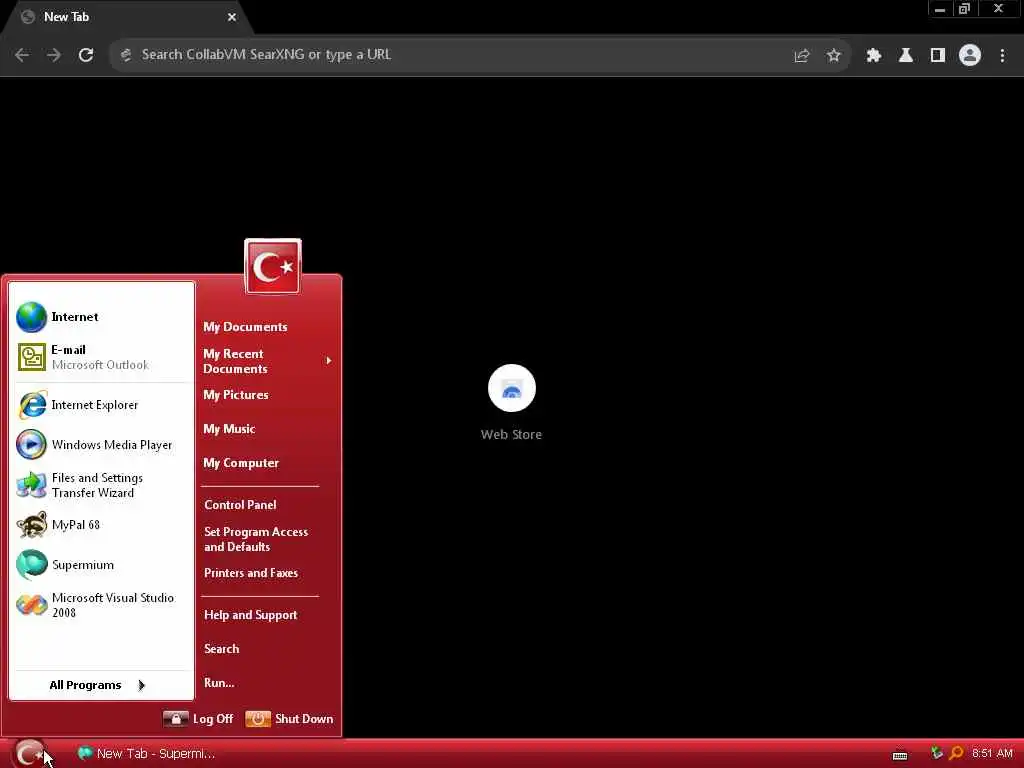Click the site info icon in address bar
Viewport: 1024px width, 768px height.
[126, 55]
